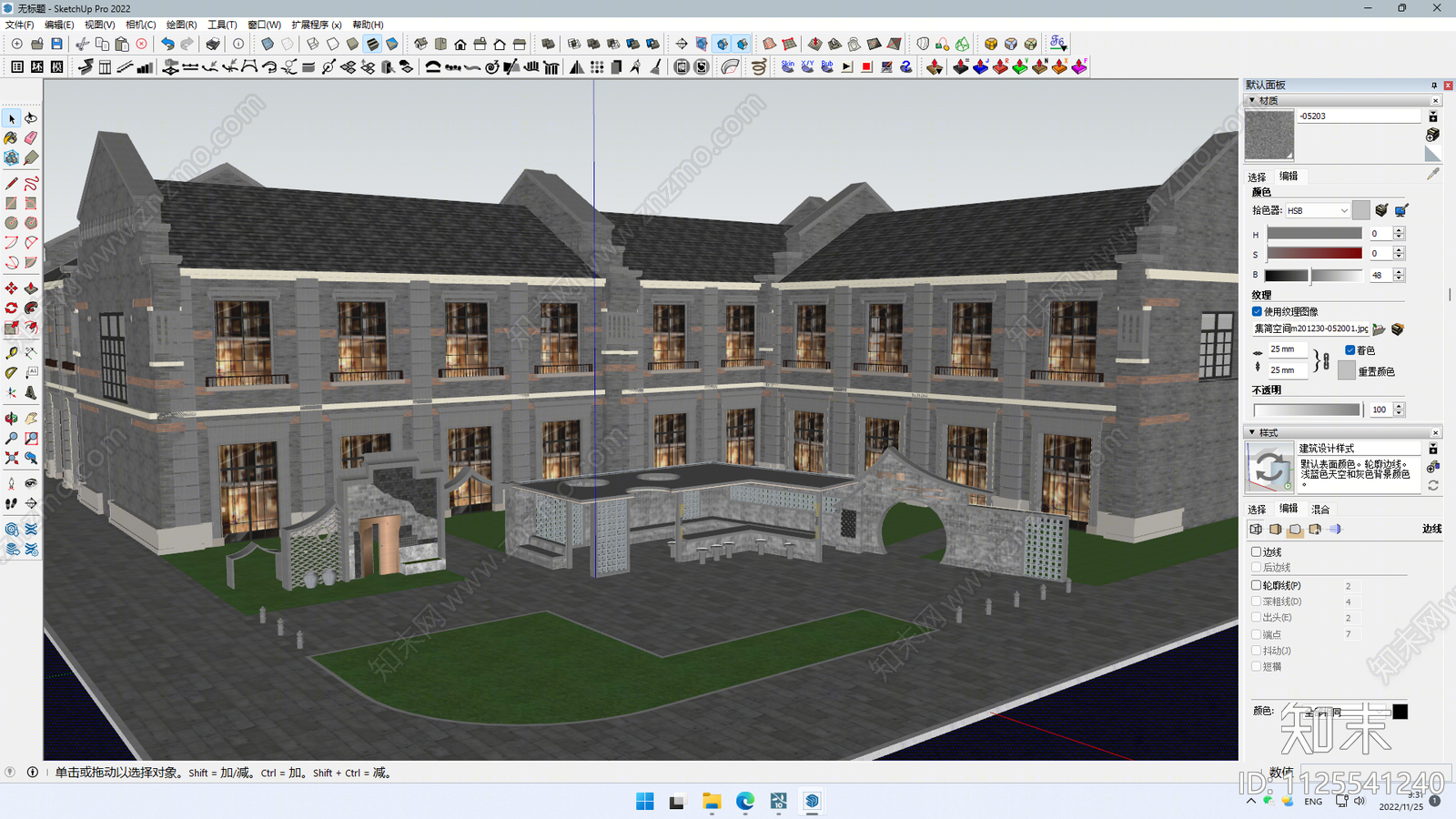Click the 不透明 opacity slider
Screen dimensions: 1456x819
(x=1307, y=409)
